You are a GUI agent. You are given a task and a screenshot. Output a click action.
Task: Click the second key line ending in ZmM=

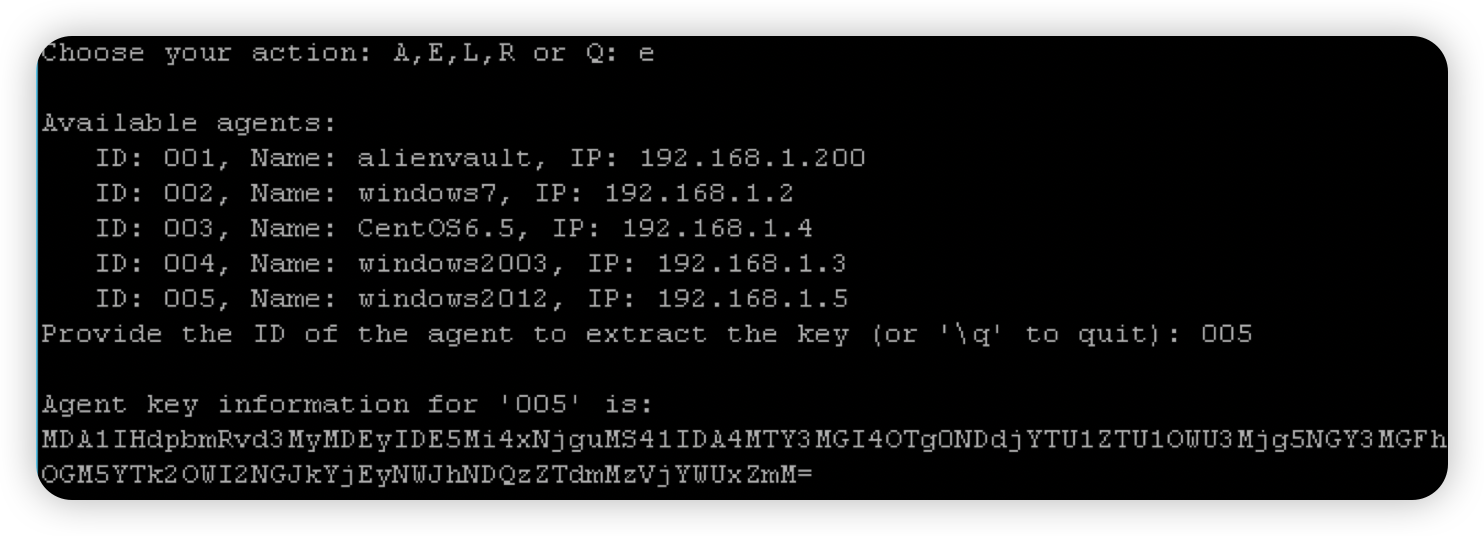(427, 475)
